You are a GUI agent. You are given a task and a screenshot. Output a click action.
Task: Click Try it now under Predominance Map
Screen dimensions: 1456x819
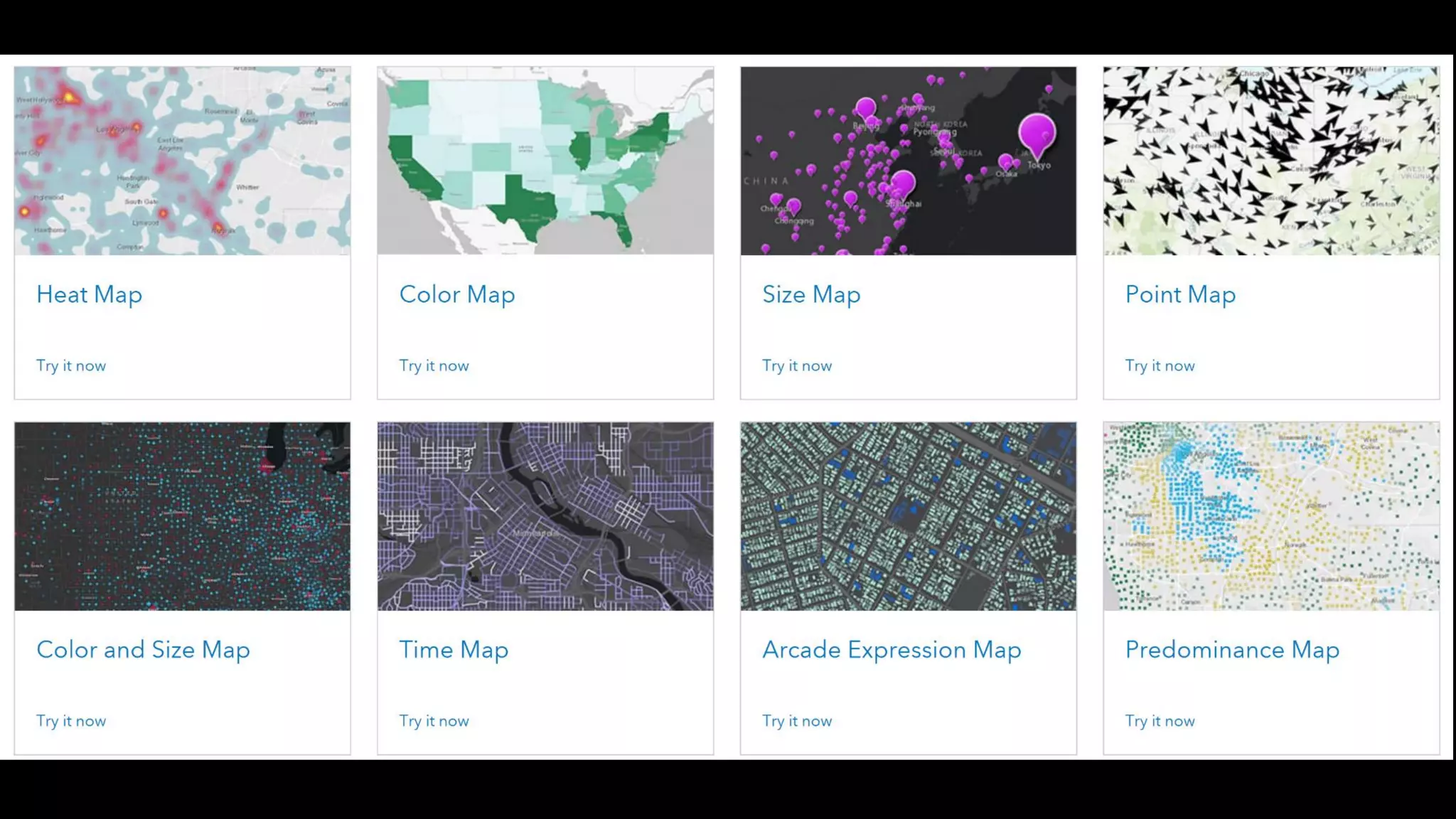[x=1160, y=721]
